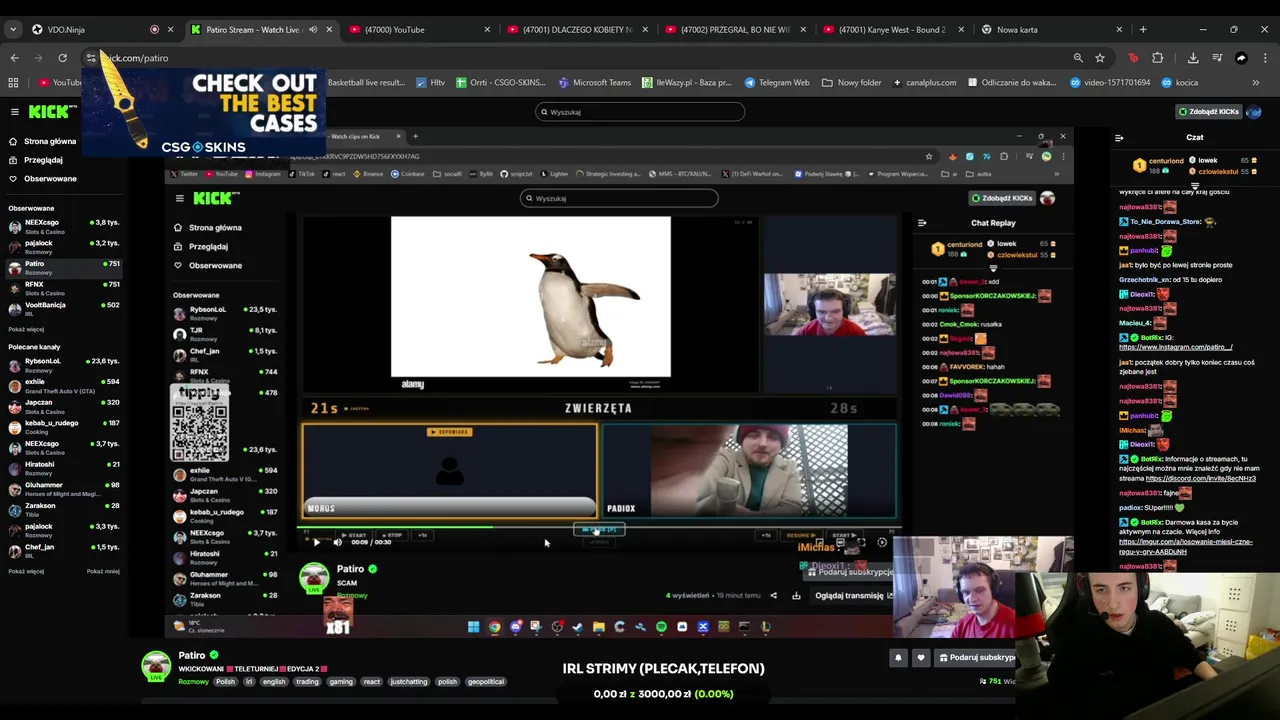Collapse recommended list with Pokaż mniej

(103, 571)
